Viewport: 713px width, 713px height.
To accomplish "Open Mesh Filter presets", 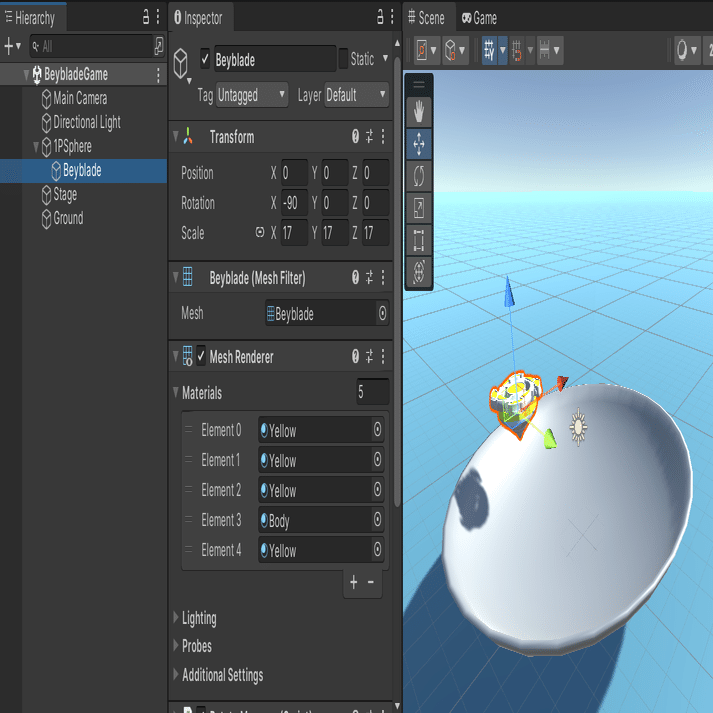I will (369, 277).
